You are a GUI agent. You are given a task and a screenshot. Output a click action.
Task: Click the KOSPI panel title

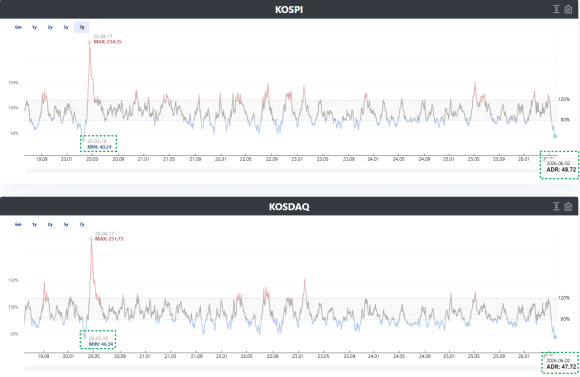pyautogui.click(x=289, y=10)
